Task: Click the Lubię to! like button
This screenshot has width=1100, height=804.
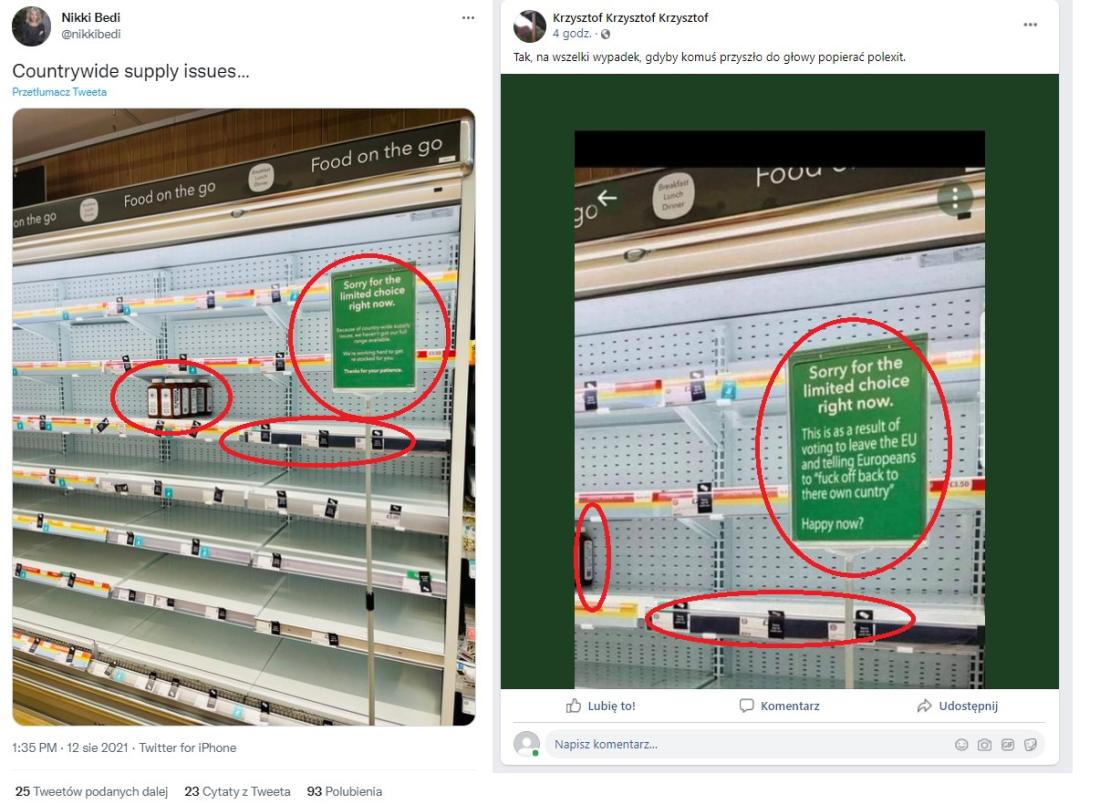Action: 601,706
